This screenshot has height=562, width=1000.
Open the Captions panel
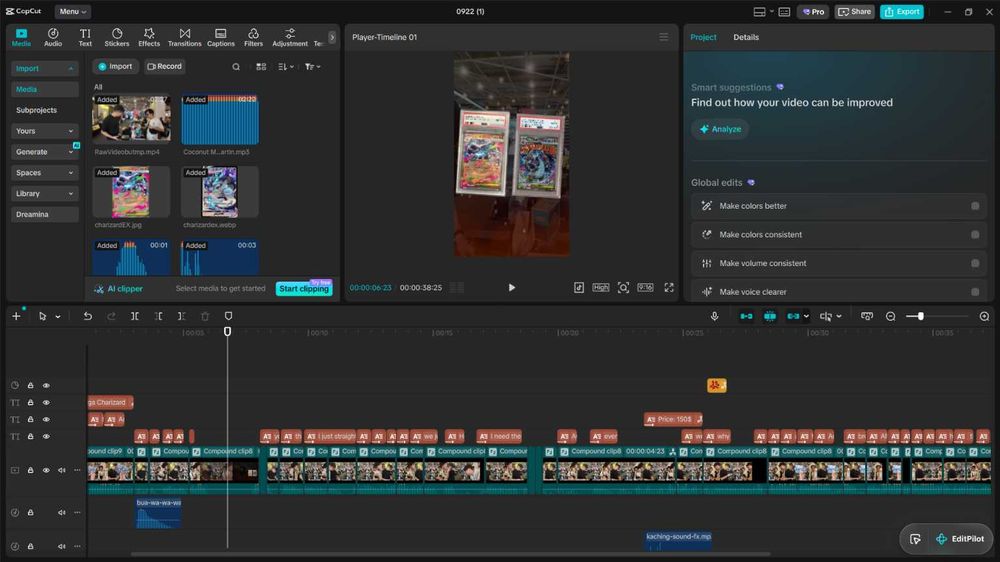(x=221, y=37)
